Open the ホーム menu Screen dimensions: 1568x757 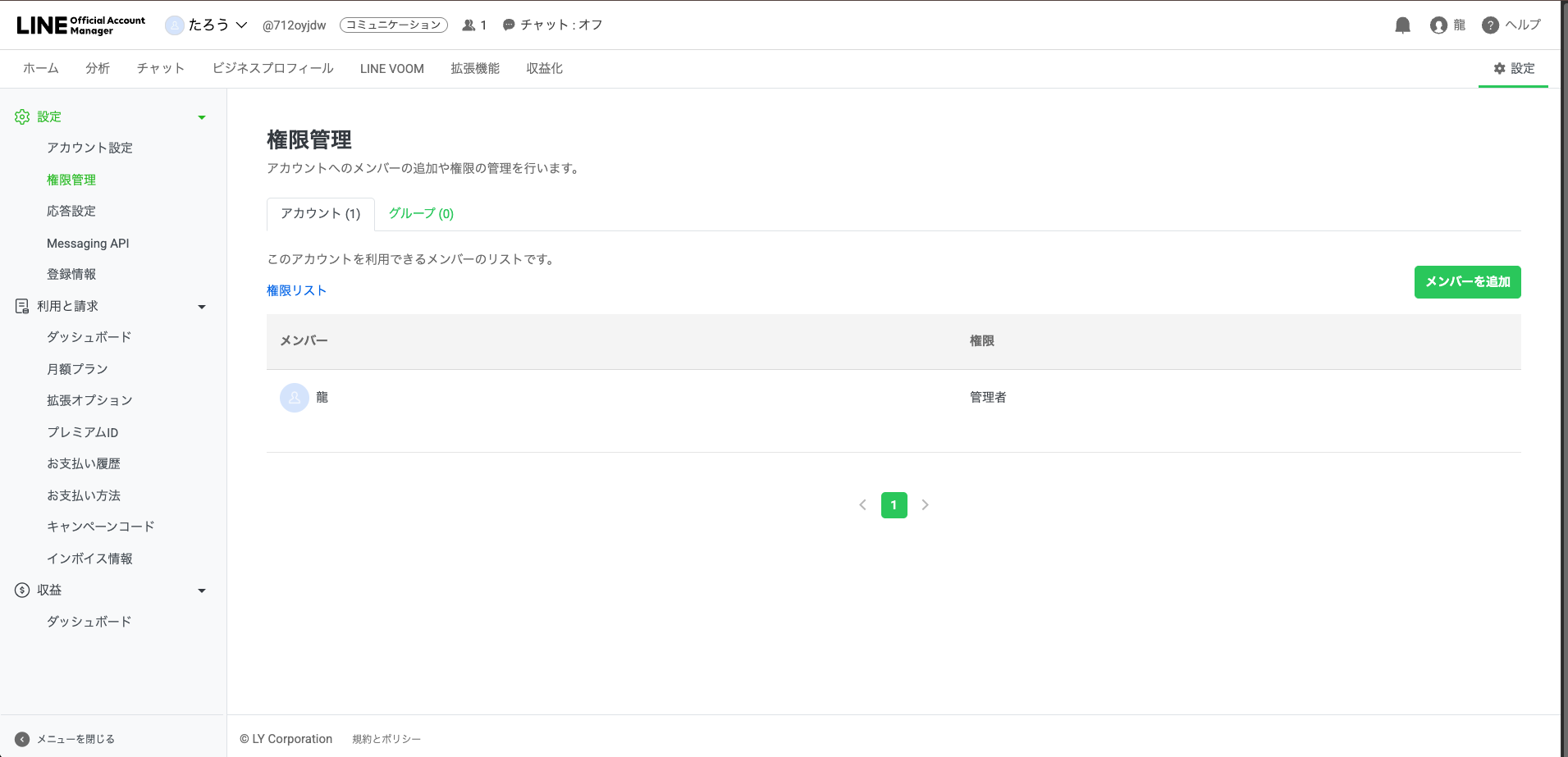40,69
